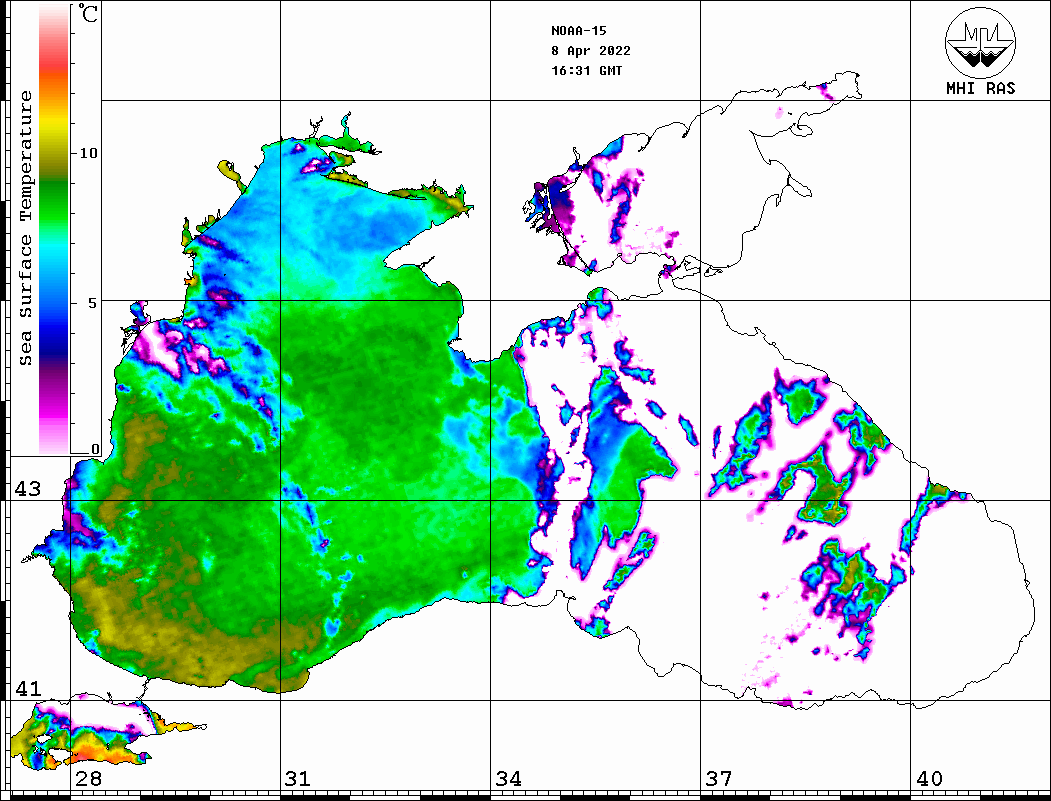
Task: Click the "MHI RAS" label text
Action: [980, 88]
